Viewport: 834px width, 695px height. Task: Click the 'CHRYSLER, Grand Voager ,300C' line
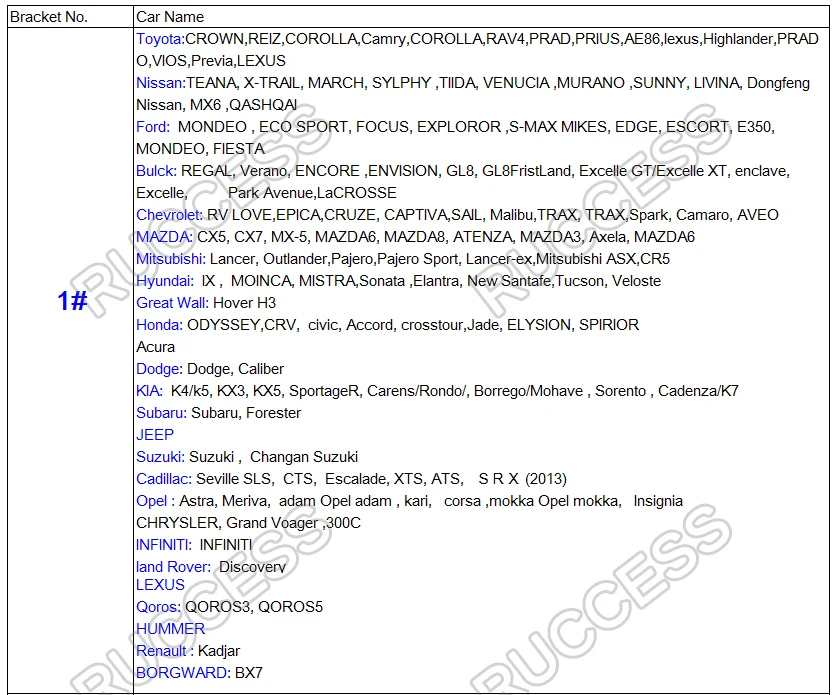pyautogui.click(x=248, y=523)
